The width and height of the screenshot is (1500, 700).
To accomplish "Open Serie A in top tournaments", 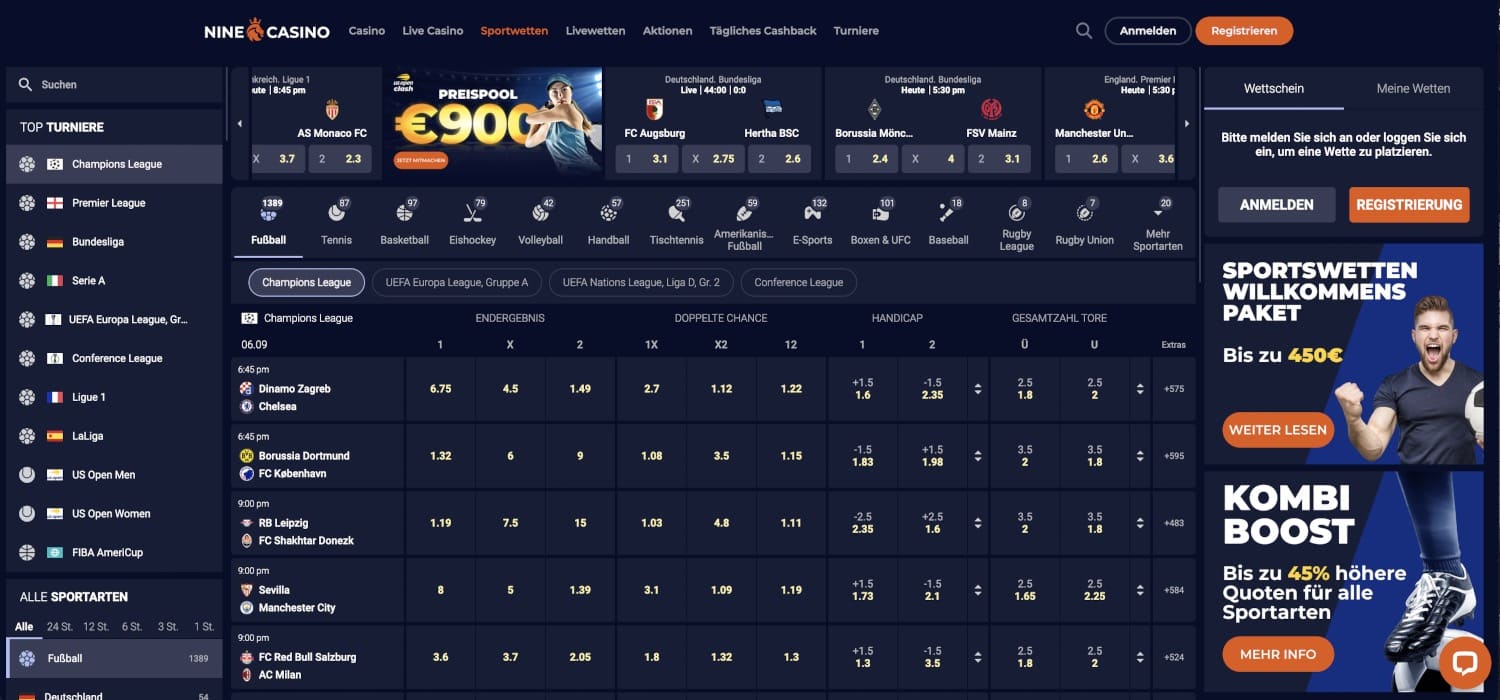I will [x=114, y=281].
